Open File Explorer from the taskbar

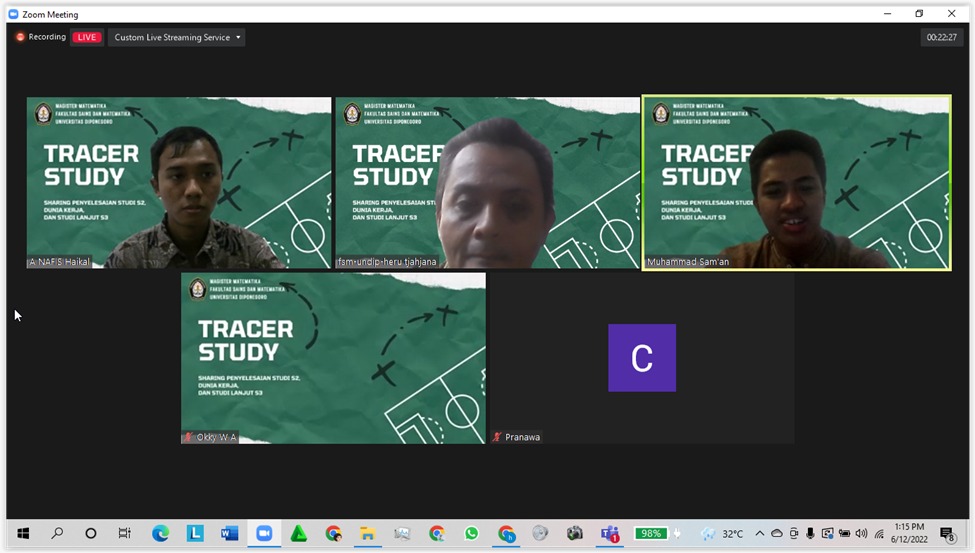click(x=367, y=534)
